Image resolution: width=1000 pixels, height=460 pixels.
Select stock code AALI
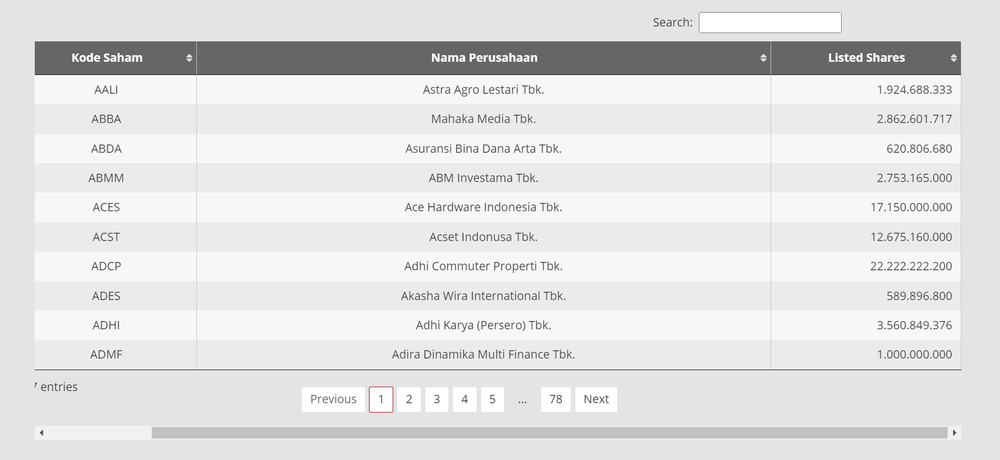pyautogui.click(x=106, y=90)
